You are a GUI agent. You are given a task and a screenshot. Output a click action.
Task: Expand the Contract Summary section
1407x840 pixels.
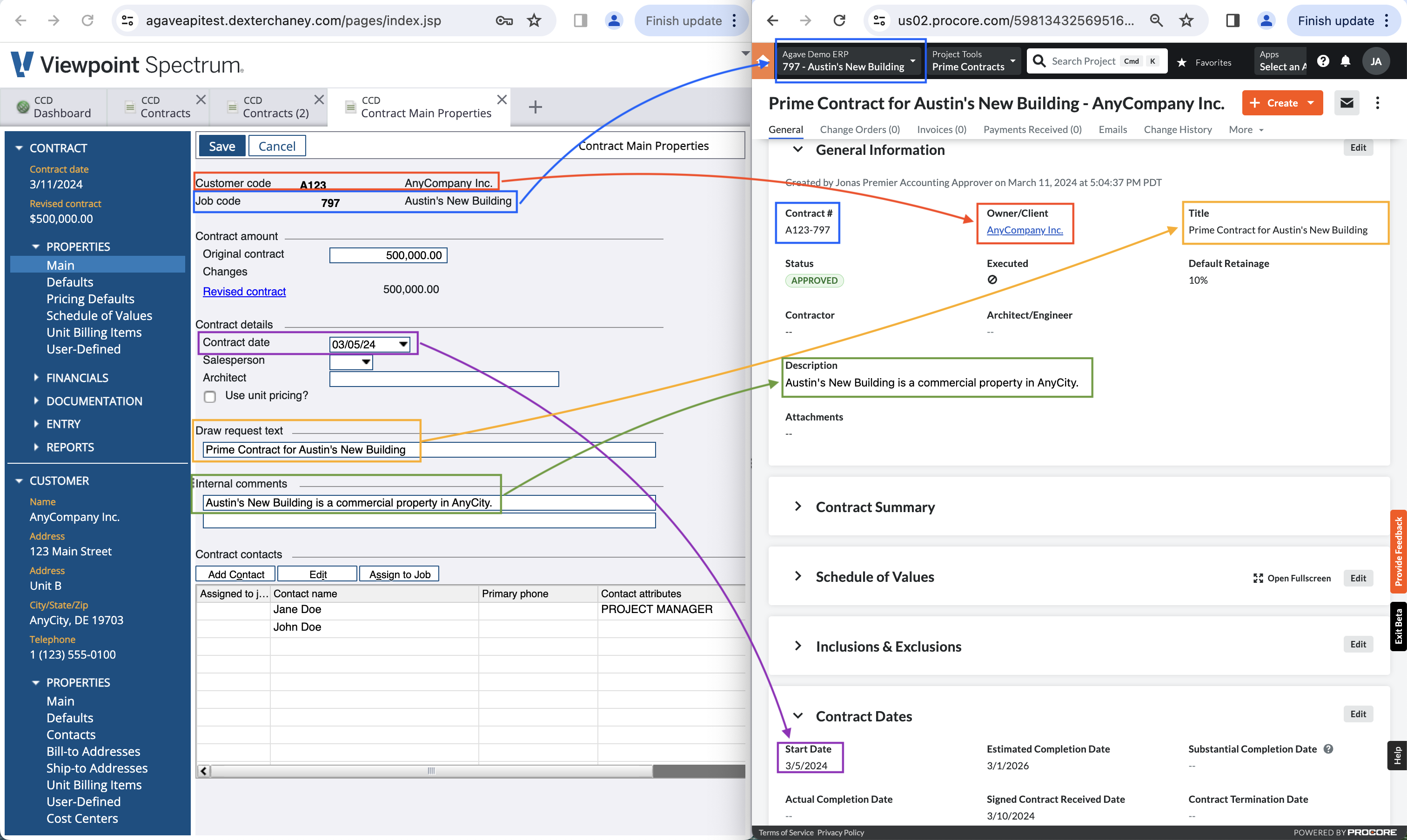tap(798, 507)
